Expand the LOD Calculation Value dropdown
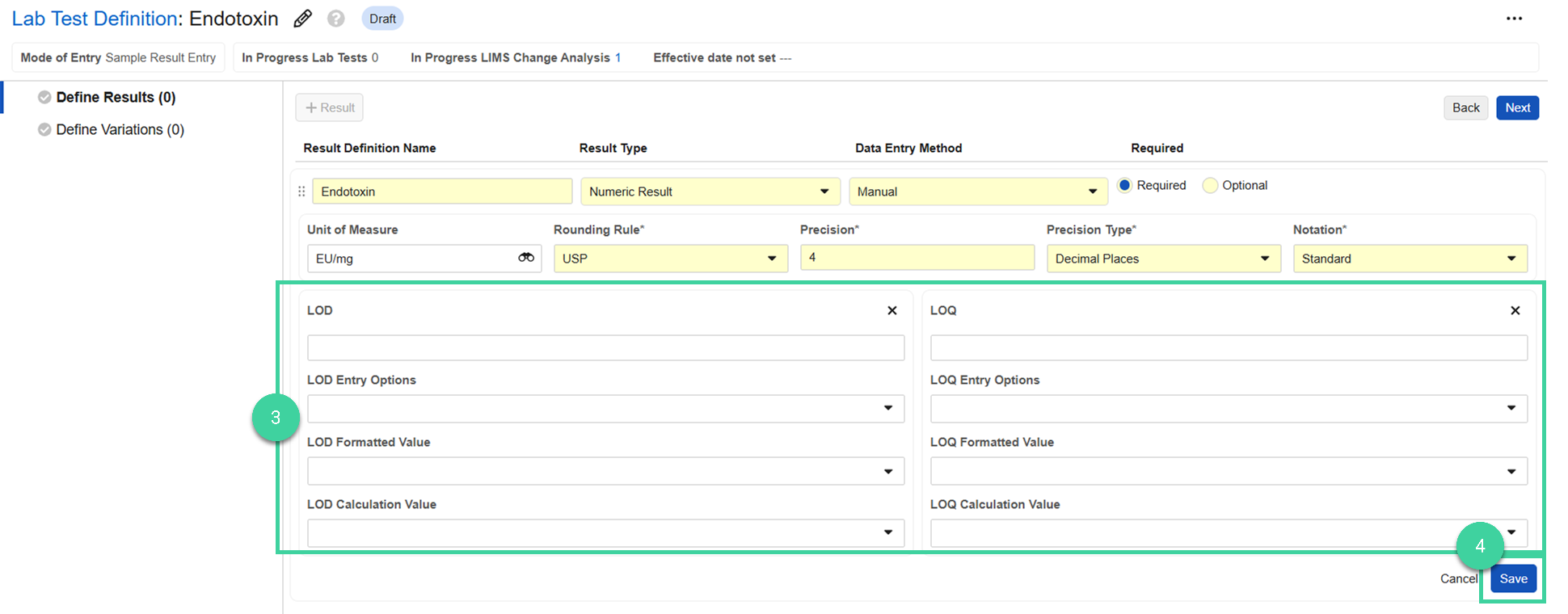The height and width of the screenshot is (614, 1568). point(605,533)
